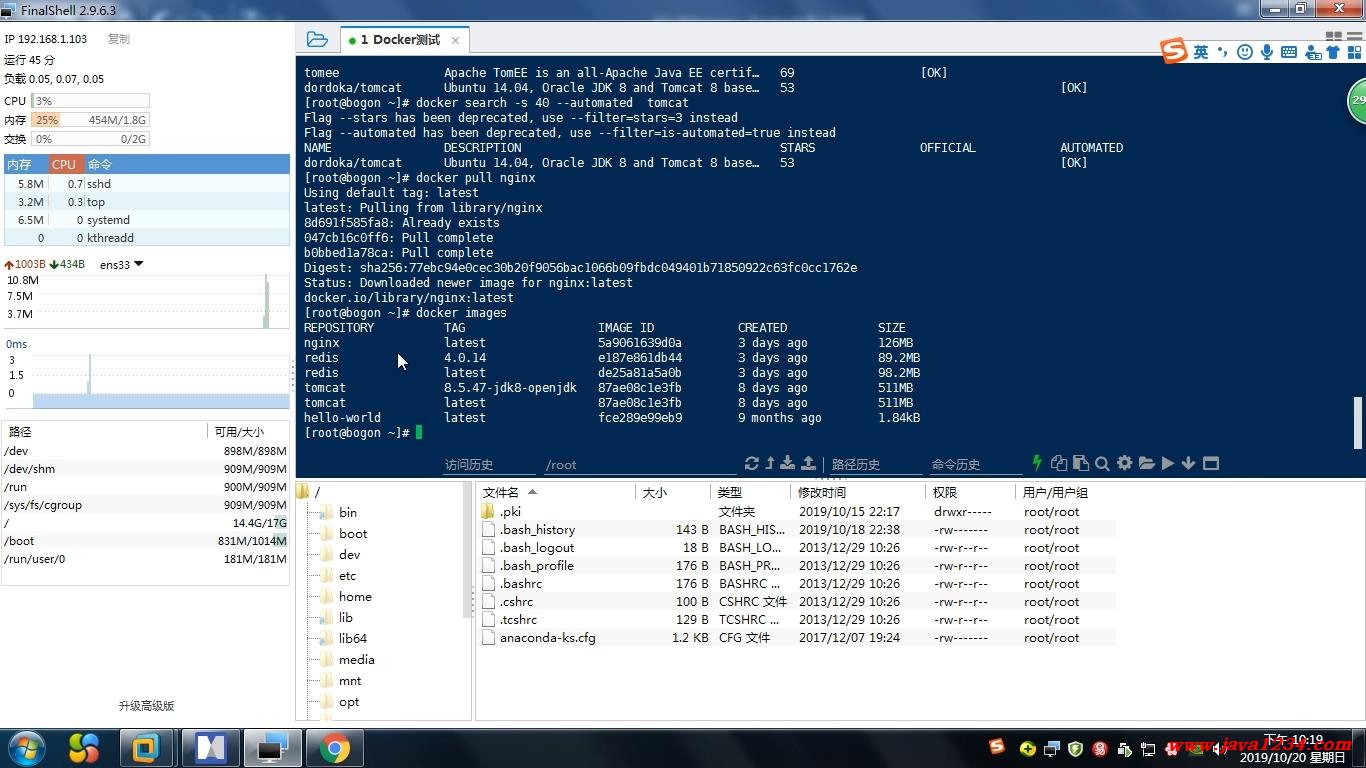Select the .tcshrc file
The image size is (1366, 768).
tap(797, 619)
